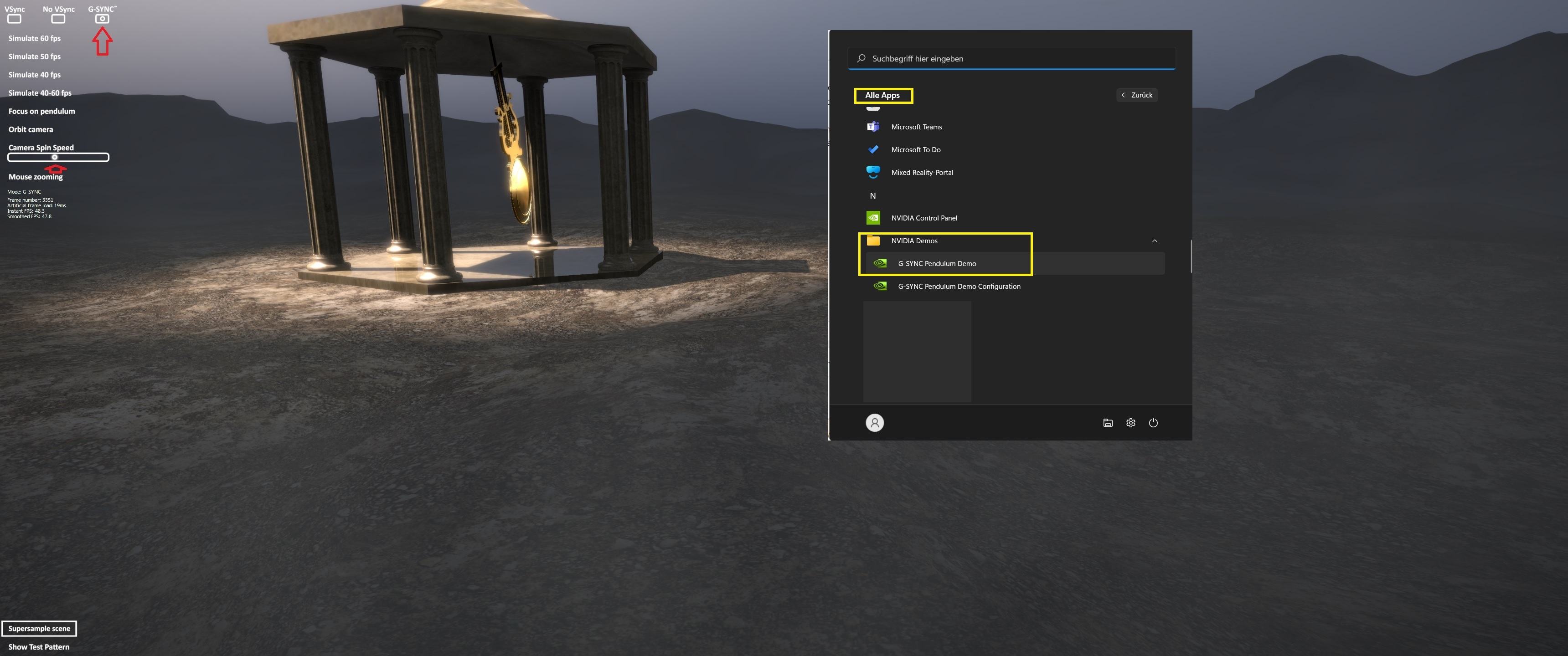Open NVIDIA Control Panel icon
The height and width of the screenshot is (656, 1568).
tap(873, 218)
